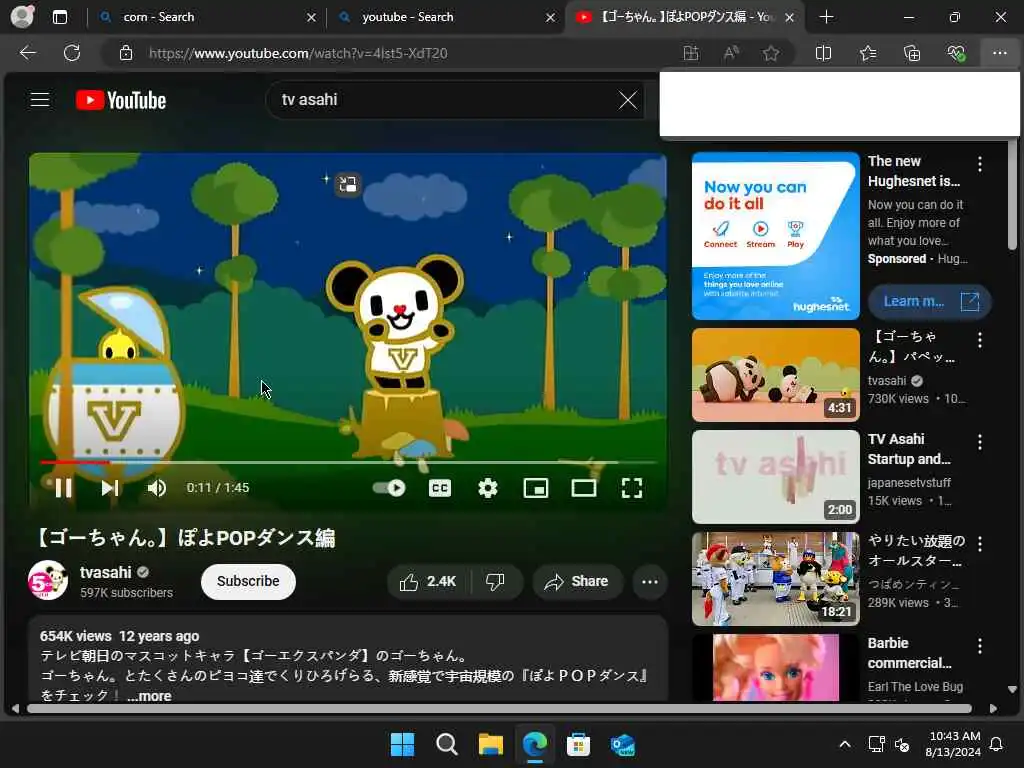The width and height of the screenshot is (1024, 768).
Task: Clear the 'tv asahi' search text
Action: [x=628, y=100]
